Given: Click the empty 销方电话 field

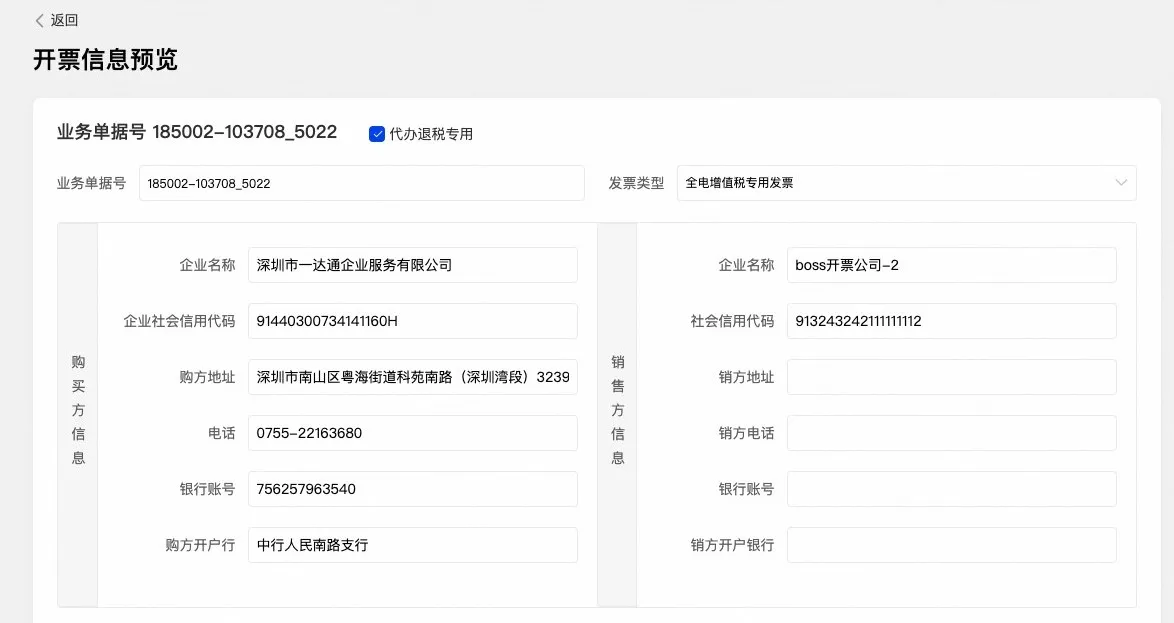Looking at the screenshot, I should pyautogui.click(x=951, y=433).
